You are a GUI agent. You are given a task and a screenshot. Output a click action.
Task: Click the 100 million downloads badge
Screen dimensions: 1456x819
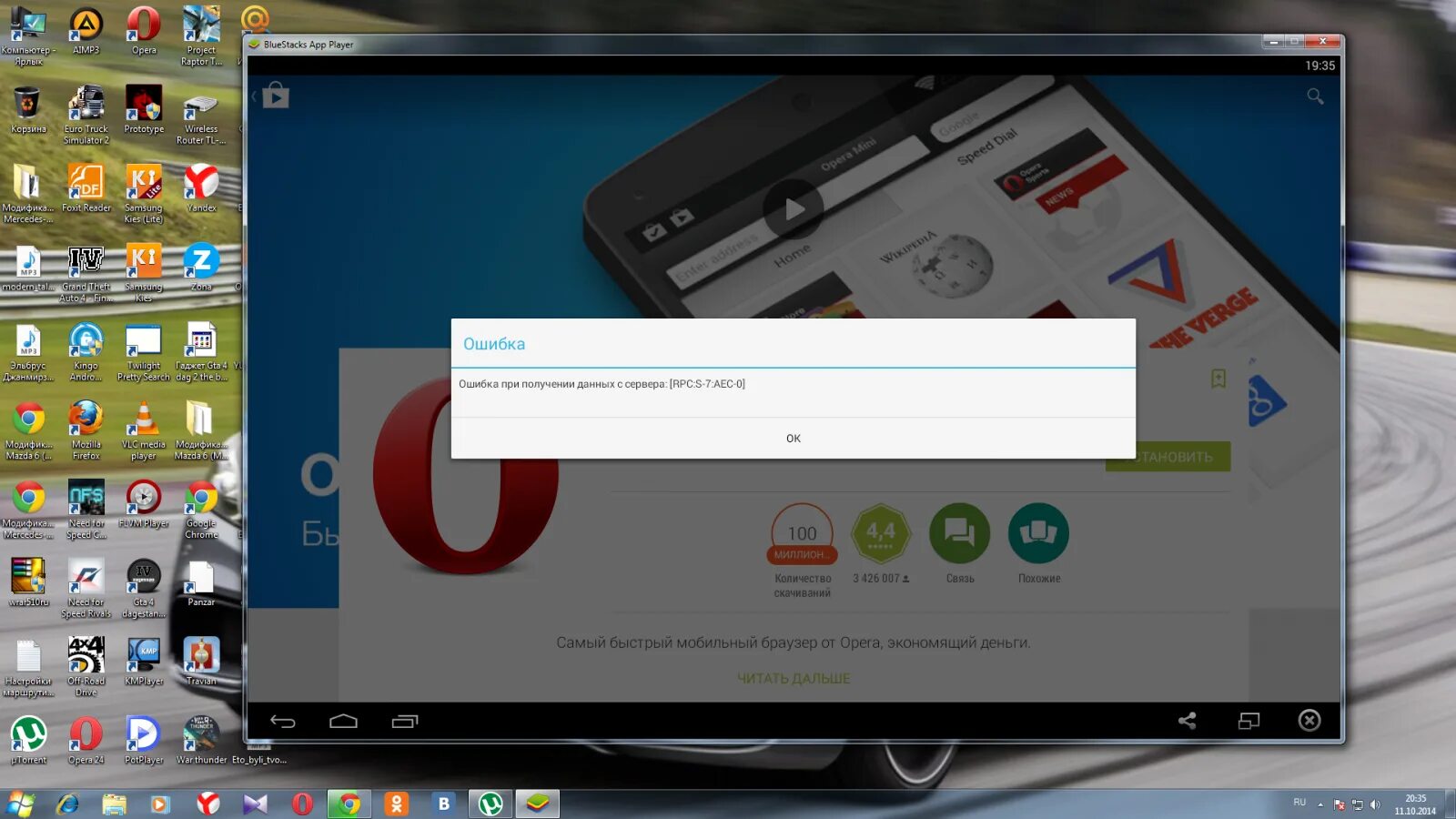point(802,534)
